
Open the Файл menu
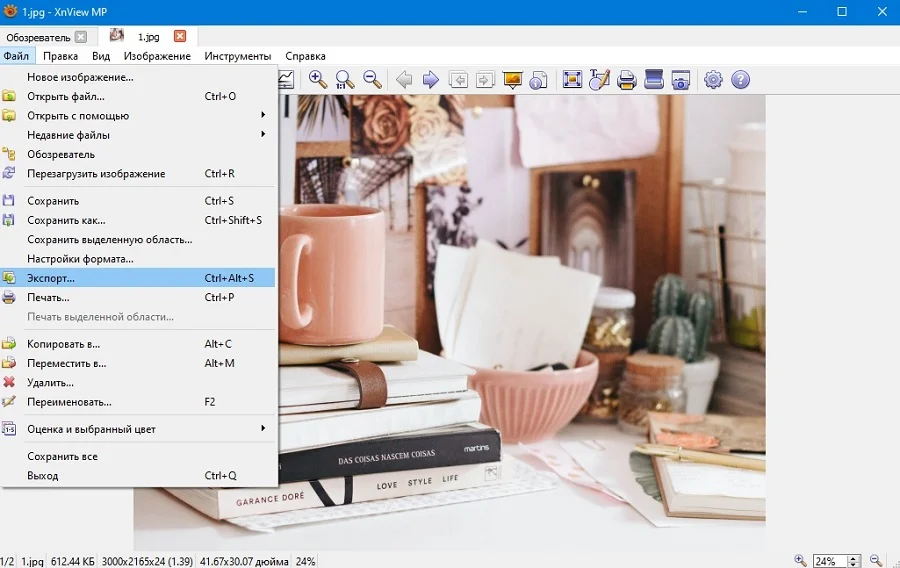[16, 56]
